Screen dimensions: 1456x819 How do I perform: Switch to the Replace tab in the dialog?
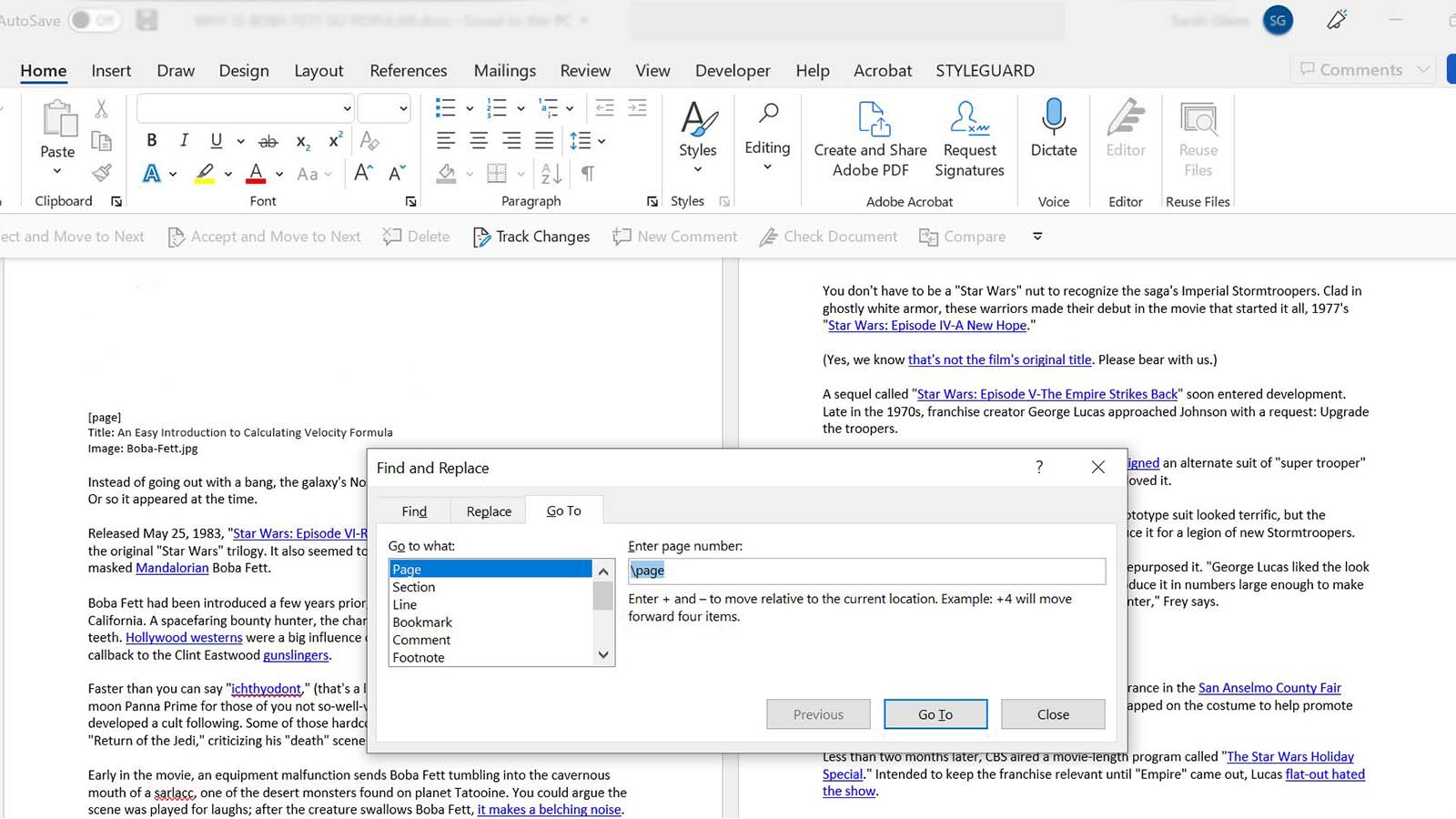(488, 511)
